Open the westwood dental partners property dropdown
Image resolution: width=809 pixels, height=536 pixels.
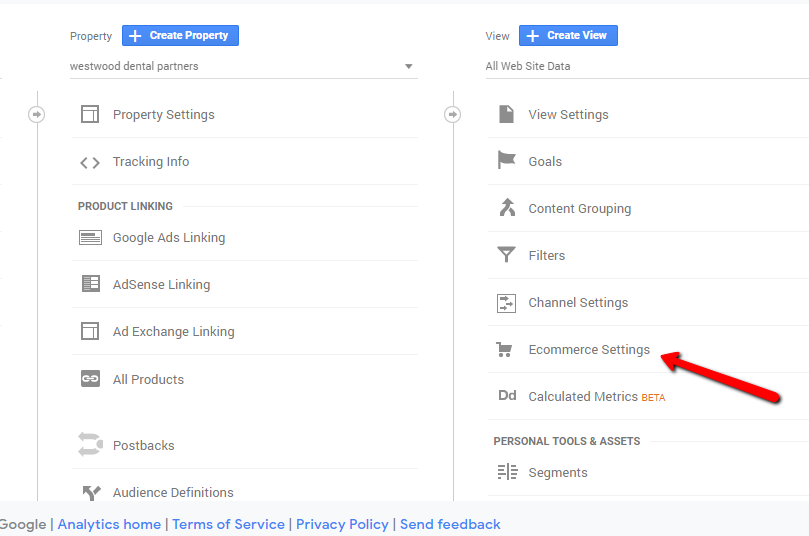[x=244, y=66]
